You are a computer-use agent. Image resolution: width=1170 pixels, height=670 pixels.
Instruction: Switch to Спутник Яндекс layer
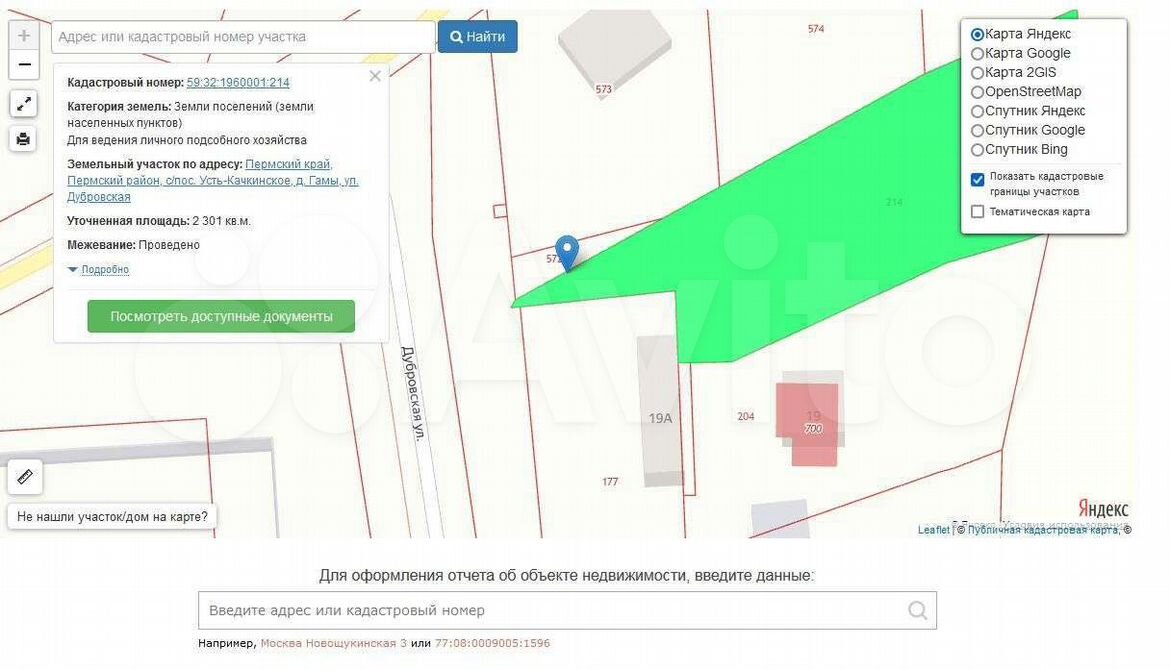point(978,111)
